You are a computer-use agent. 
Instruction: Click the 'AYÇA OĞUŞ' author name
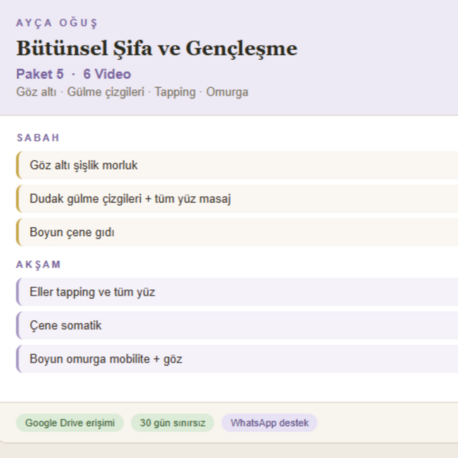[57, 23]
